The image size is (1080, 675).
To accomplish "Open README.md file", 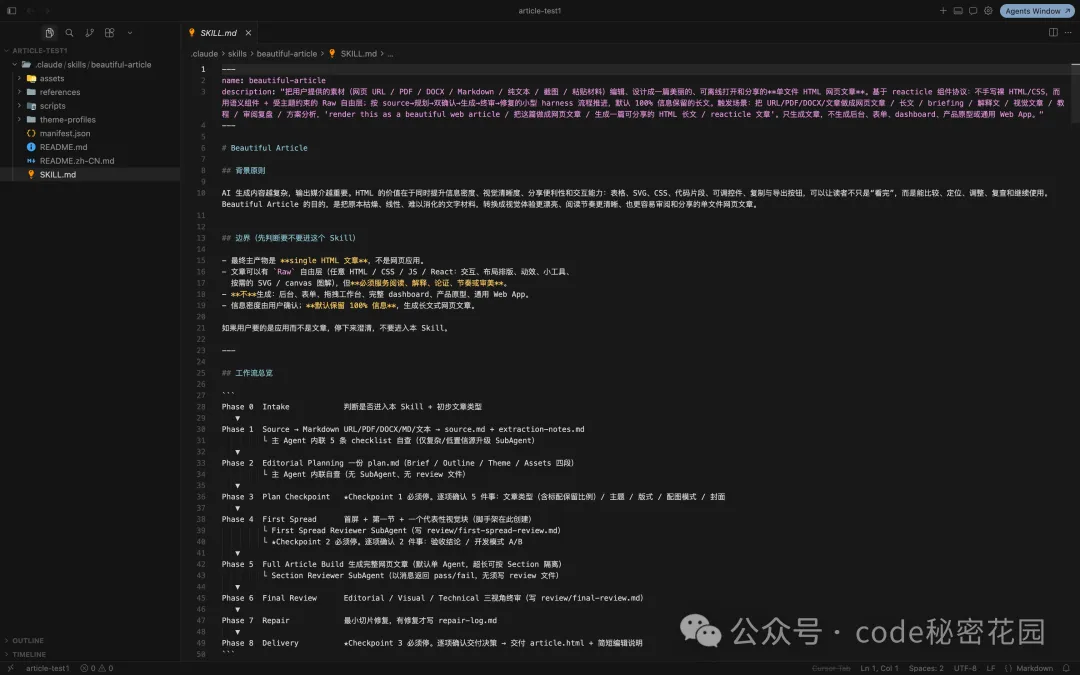I will point(63,147).
